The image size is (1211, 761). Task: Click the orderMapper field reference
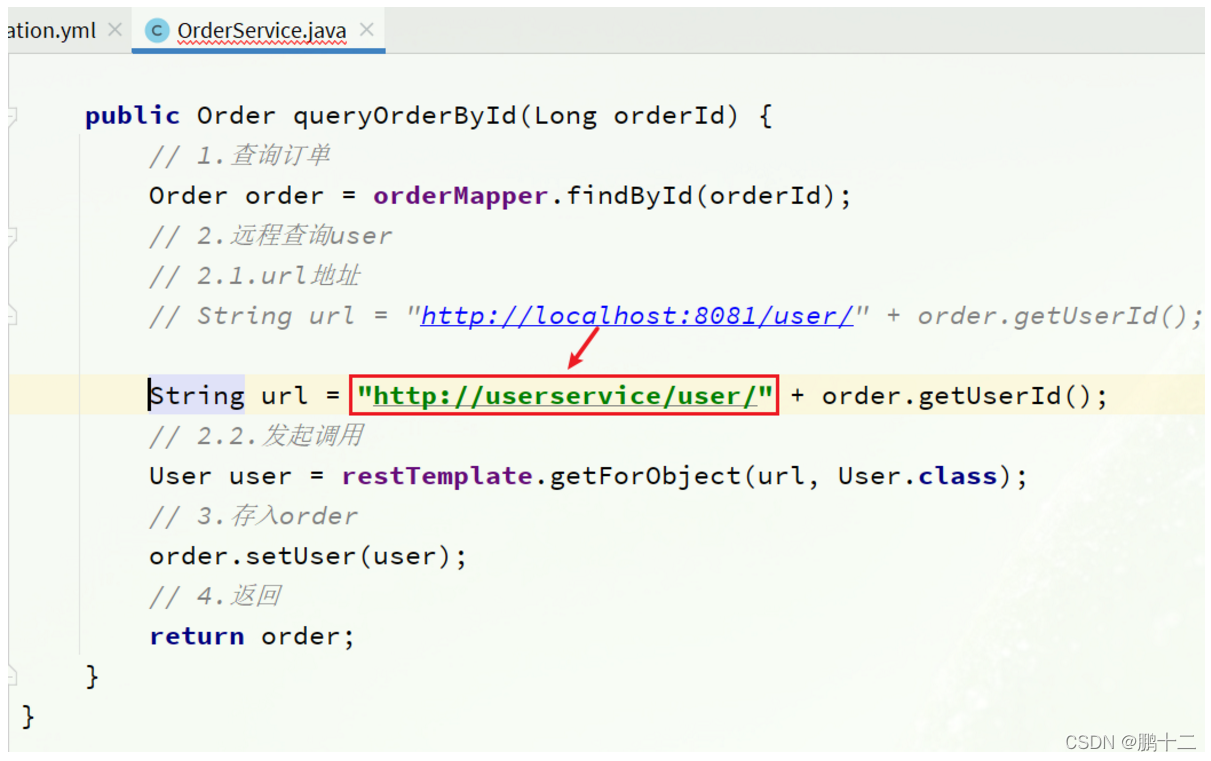pyautogui.click(x=461, y=196)
